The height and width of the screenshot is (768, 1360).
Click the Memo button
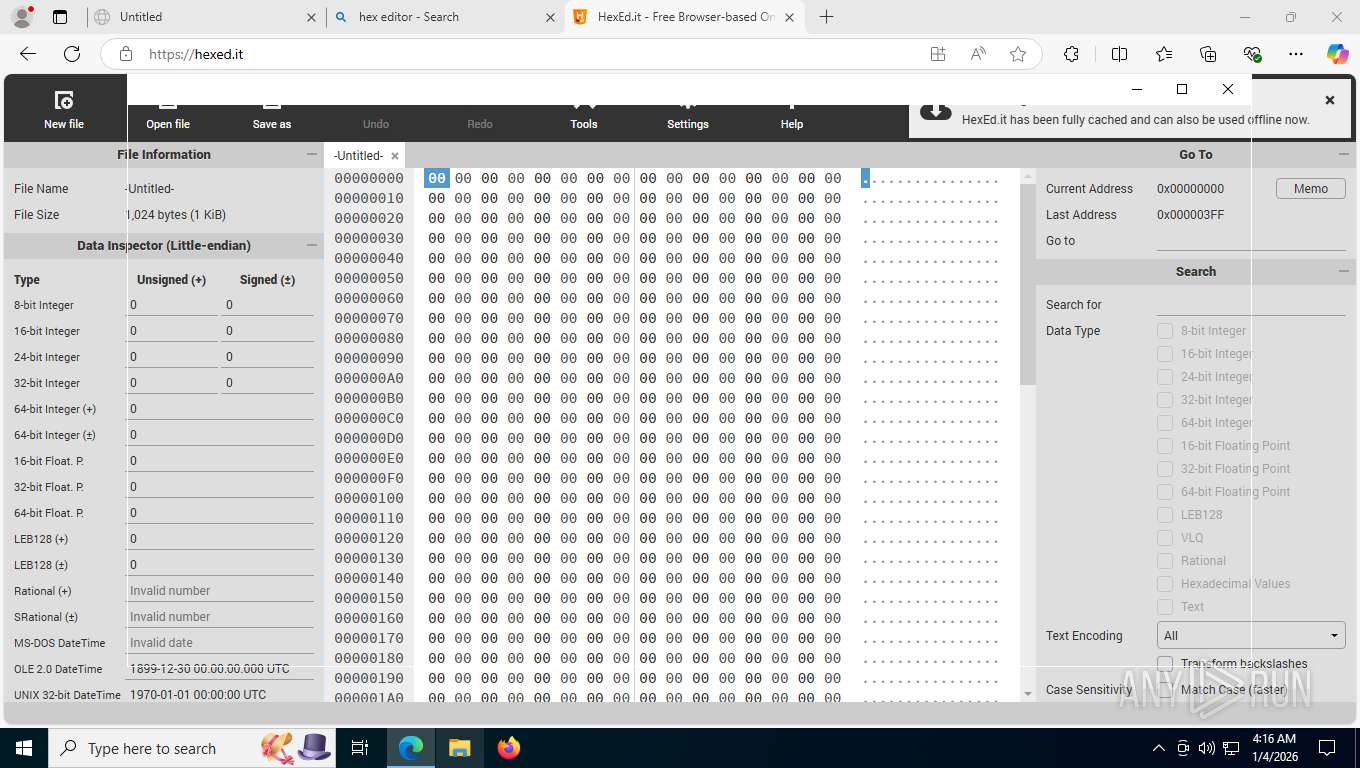pos(1311,188)
